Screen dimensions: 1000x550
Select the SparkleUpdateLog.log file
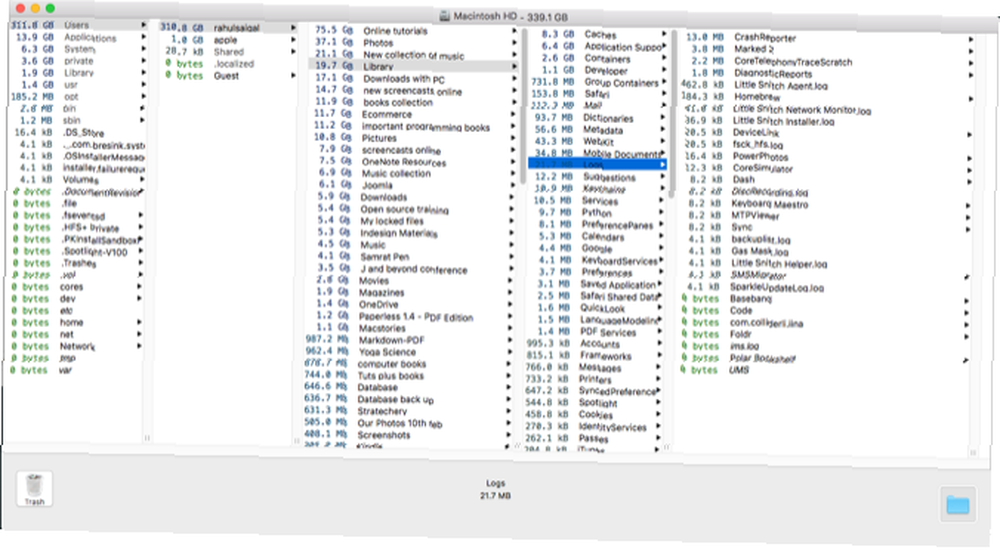tap(825, 288)
